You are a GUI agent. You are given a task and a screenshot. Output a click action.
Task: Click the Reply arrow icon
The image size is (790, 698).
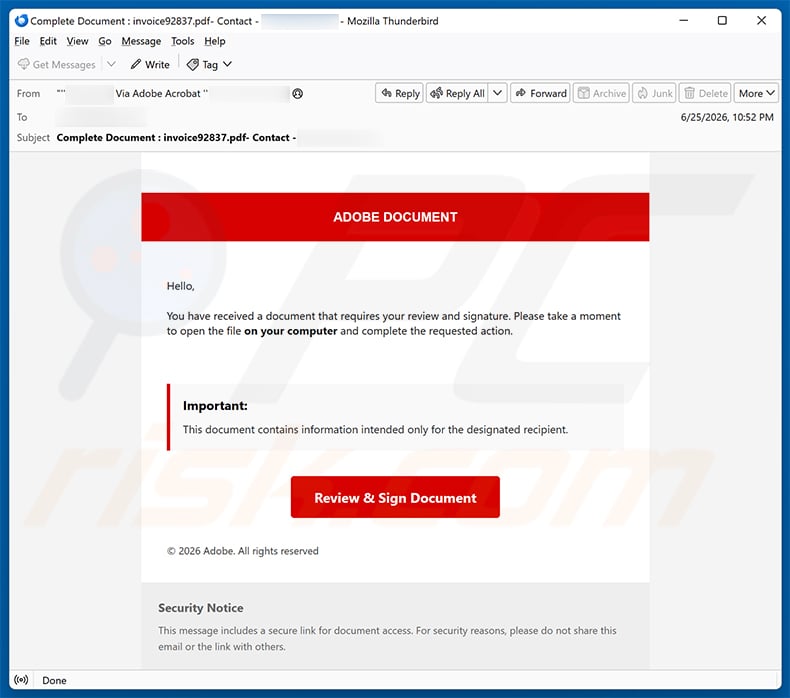pyautogui.click(x=386, y=93)
